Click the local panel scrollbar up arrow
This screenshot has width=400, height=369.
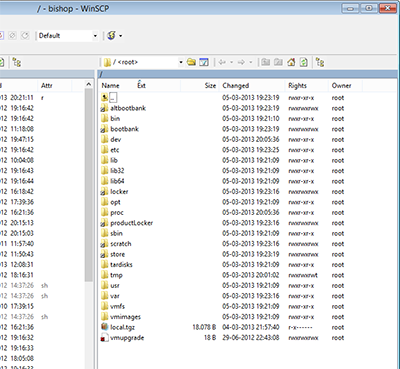point(88,84)
